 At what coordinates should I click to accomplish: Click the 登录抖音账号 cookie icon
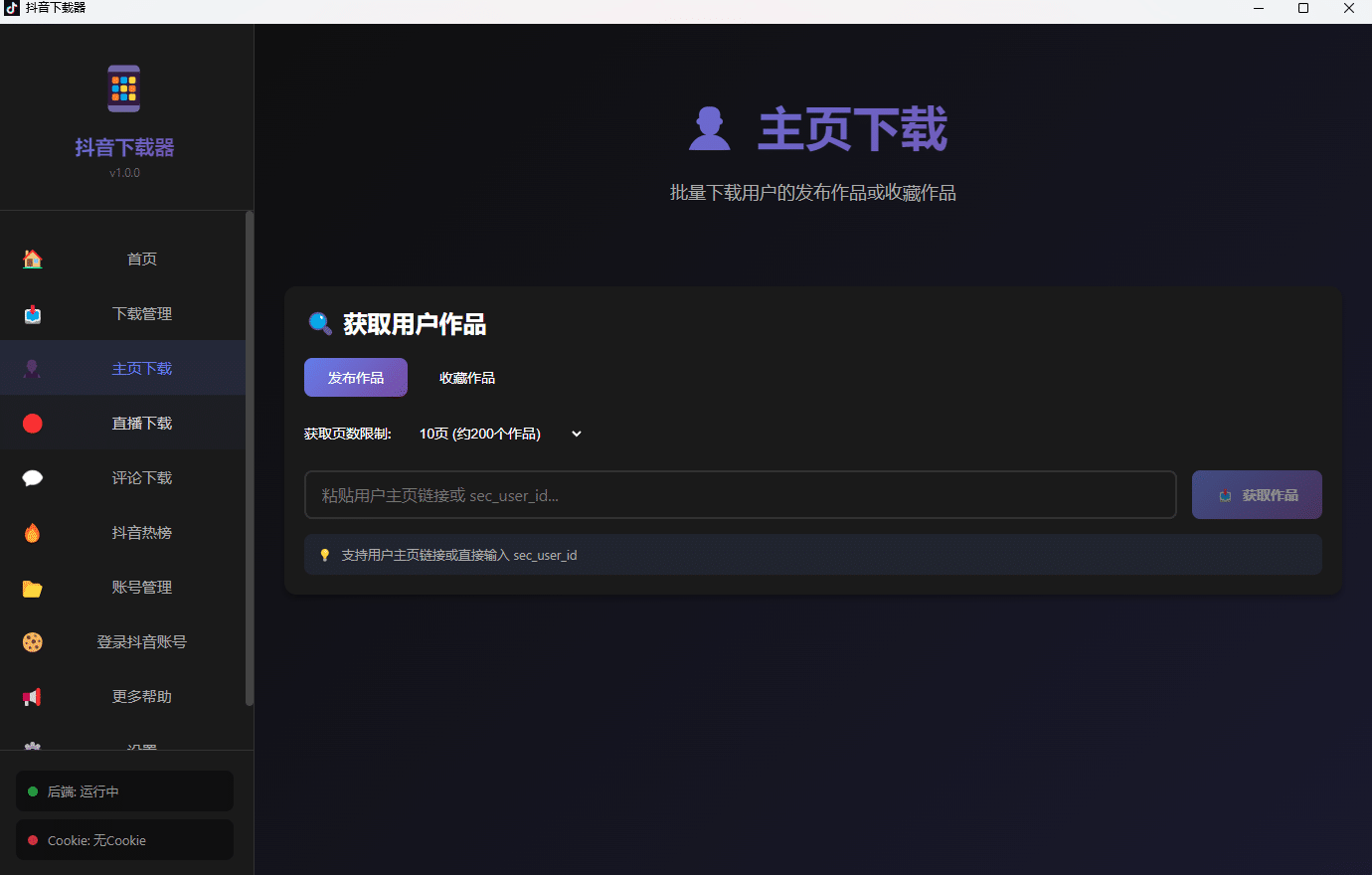32,641
